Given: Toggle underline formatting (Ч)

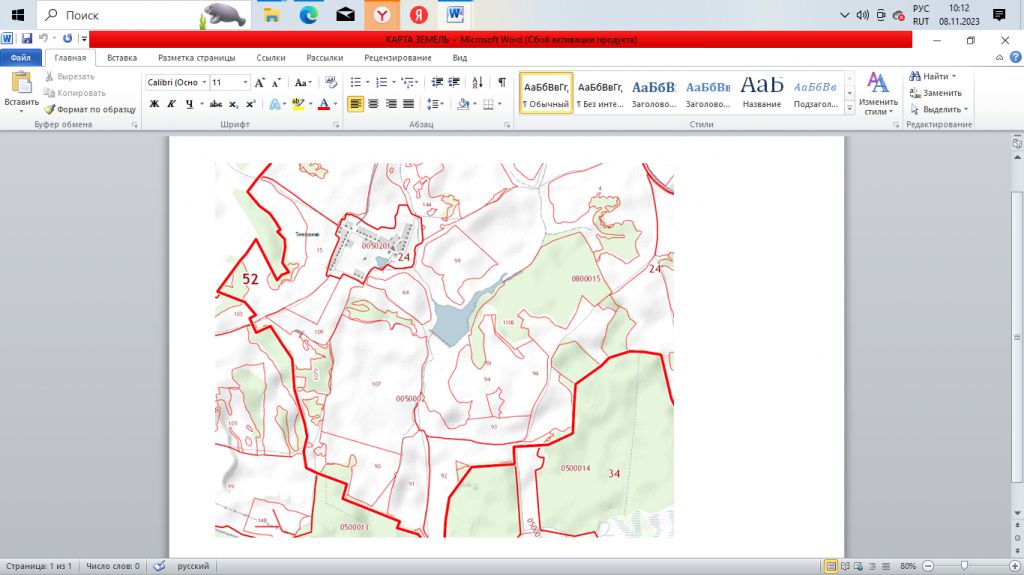Looking at the screenshot, I should [x=189, y=104].
